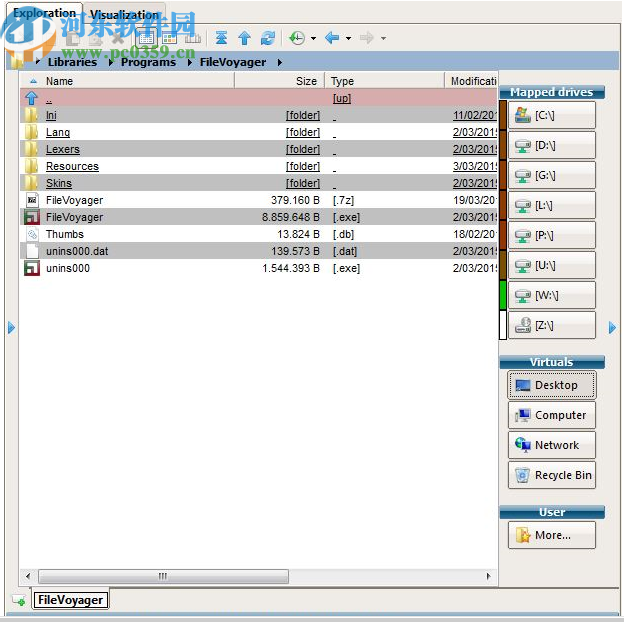Open the [Z:\] drive
624x622 pixels.
[552, 326]
